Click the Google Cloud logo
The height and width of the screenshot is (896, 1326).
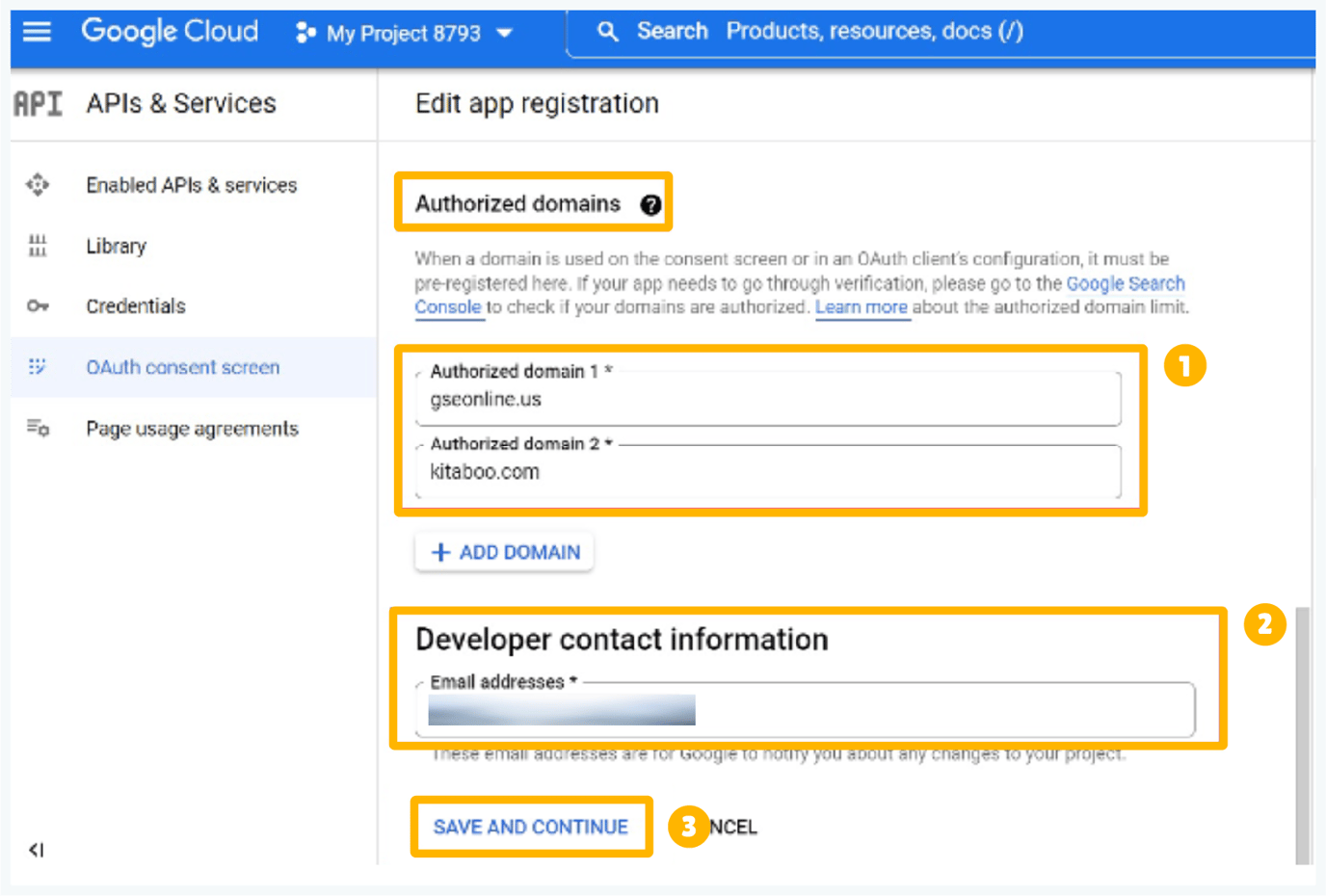pos(170,32)
